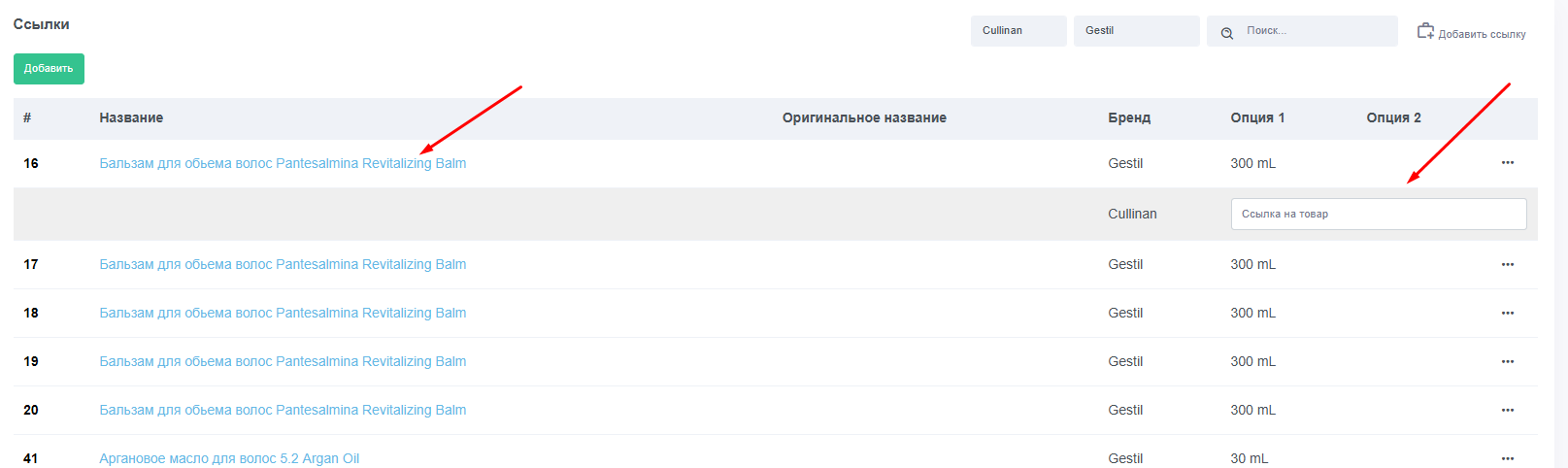Open the three-dot menu for row 18
1568x468 pixels.
tap(1507, 313)
